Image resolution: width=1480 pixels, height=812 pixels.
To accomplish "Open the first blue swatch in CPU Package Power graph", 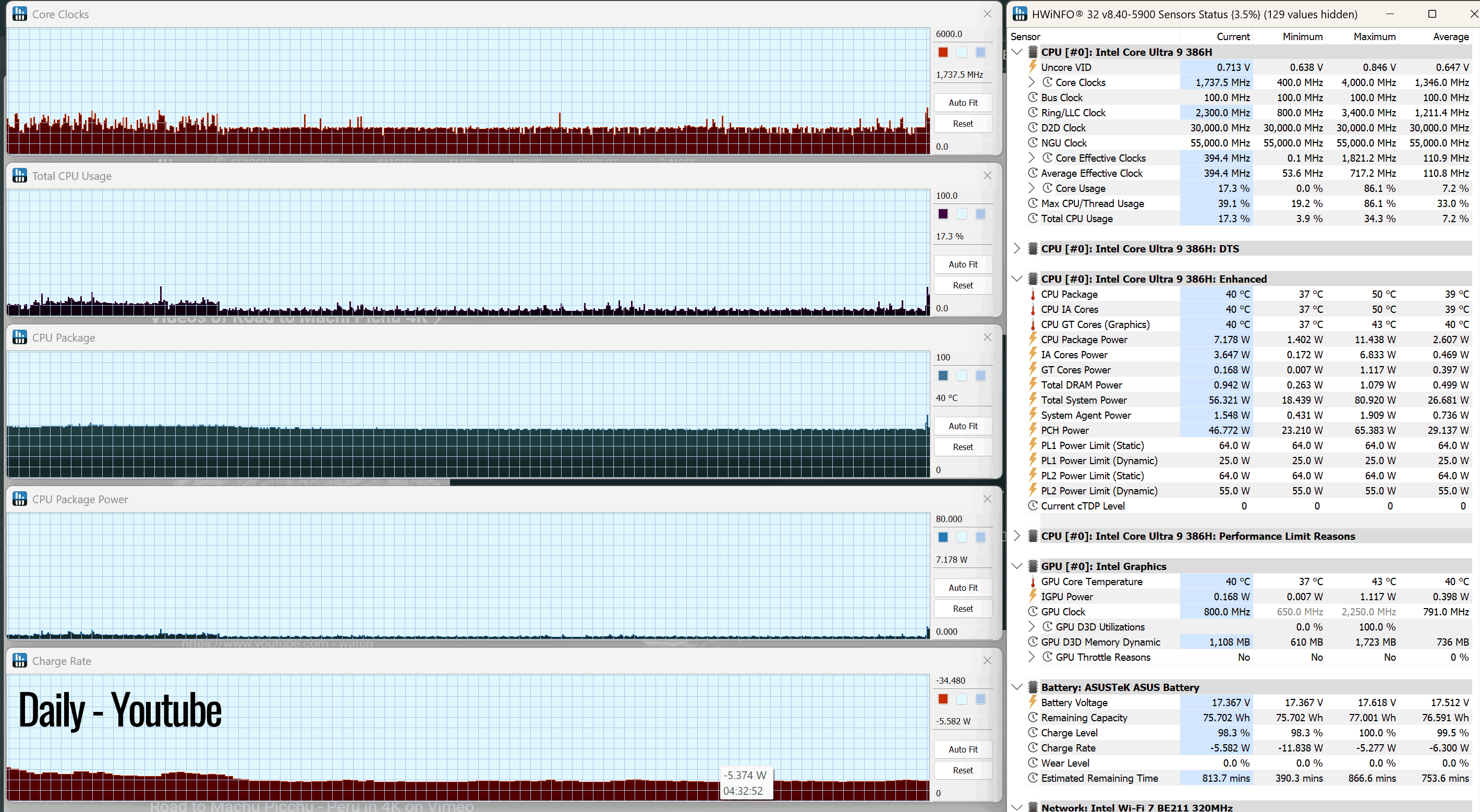I will pyautogui.click(x=943, y=537).
